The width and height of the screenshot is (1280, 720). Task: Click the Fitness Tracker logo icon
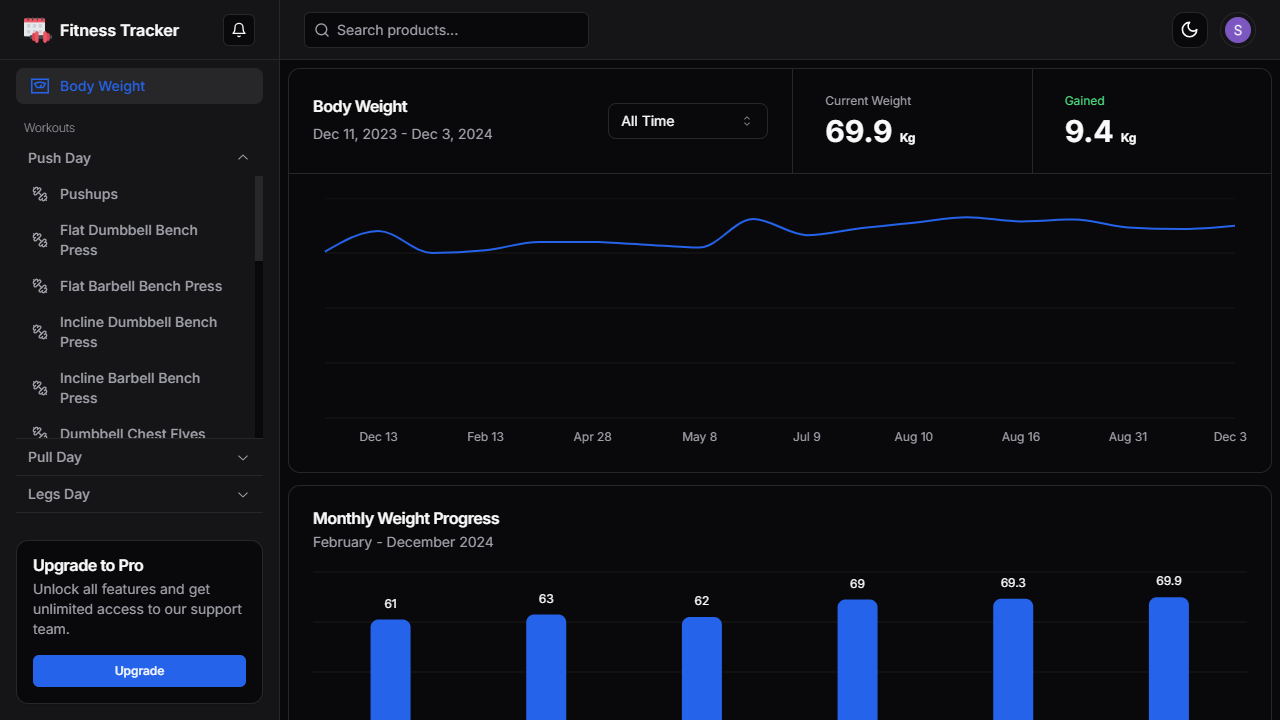pyautogui.click(x=37, y=30)
